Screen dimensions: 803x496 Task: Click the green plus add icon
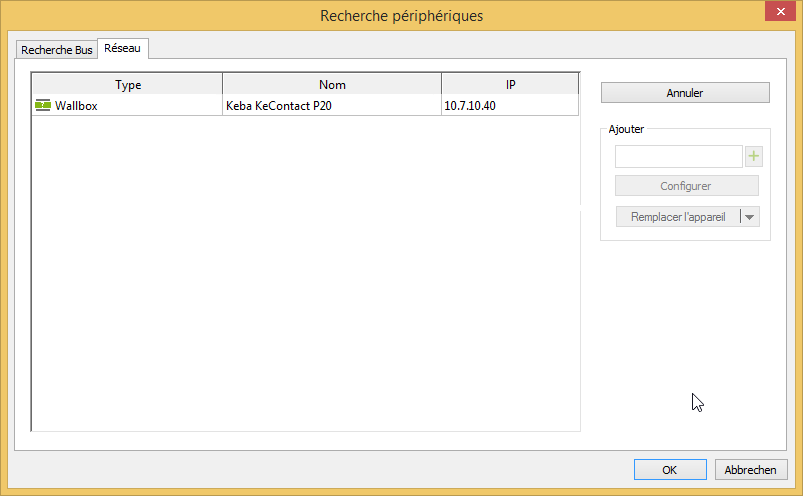(x=754, y=156)
